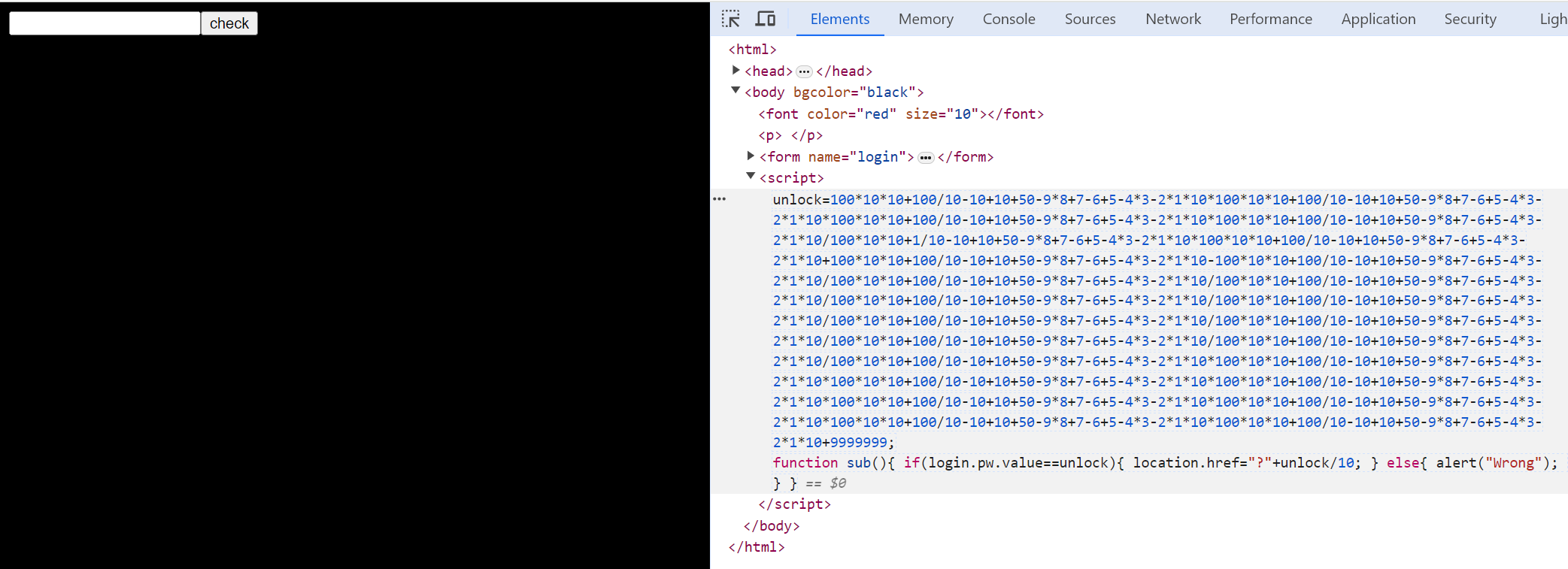Open the three-dot actions beside the script text
This screenshot has width=1568, height=569.
tap(720, 199)
